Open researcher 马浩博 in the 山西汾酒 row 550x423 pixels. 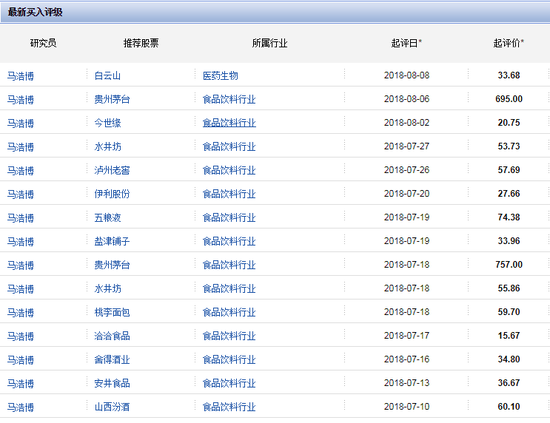tap(21, 408)
